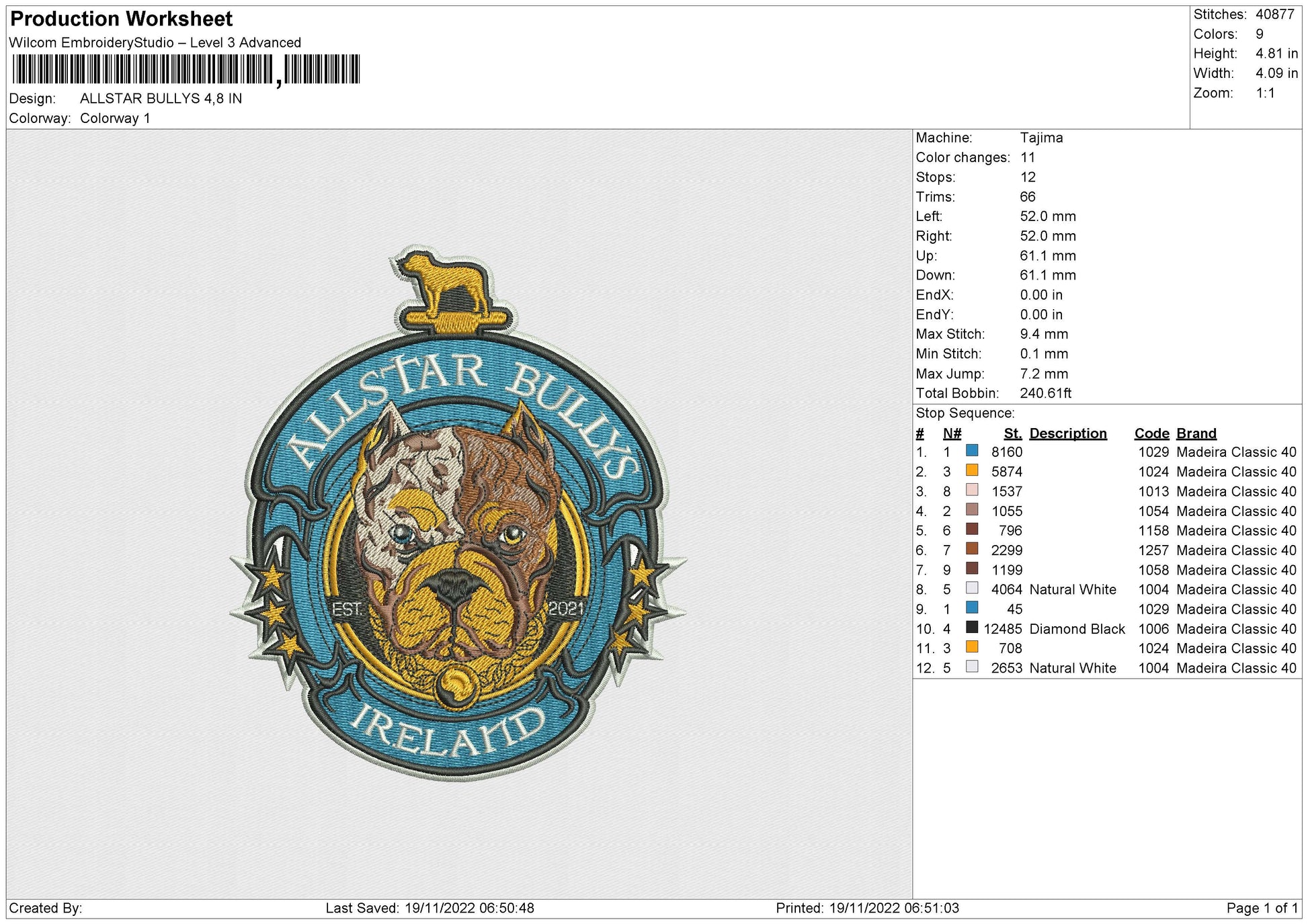Click the light pink swatch for stop 3
This screenshot has width=1308, height=924.
pyautogui.click(x=972, y=489)
